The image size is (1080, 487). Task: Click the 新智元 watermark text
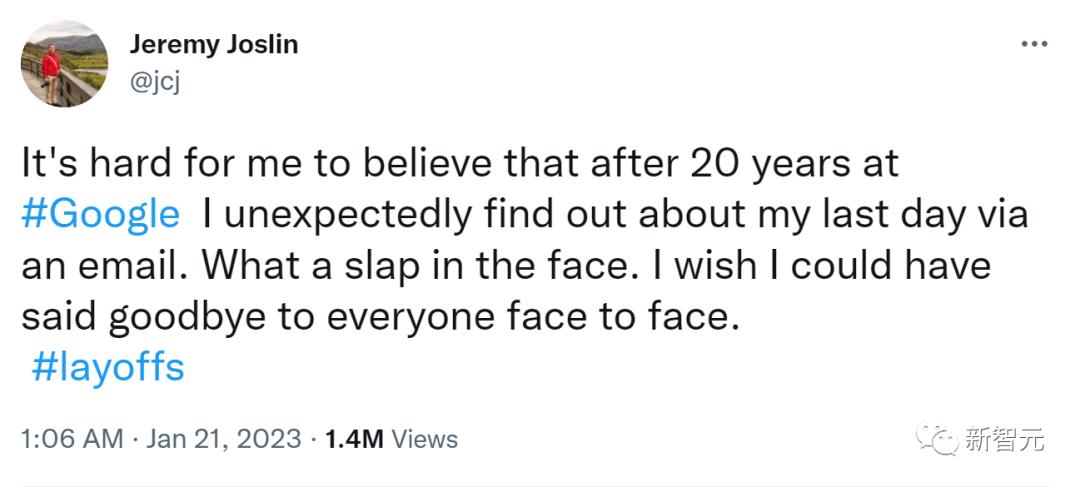(1004, 438)
